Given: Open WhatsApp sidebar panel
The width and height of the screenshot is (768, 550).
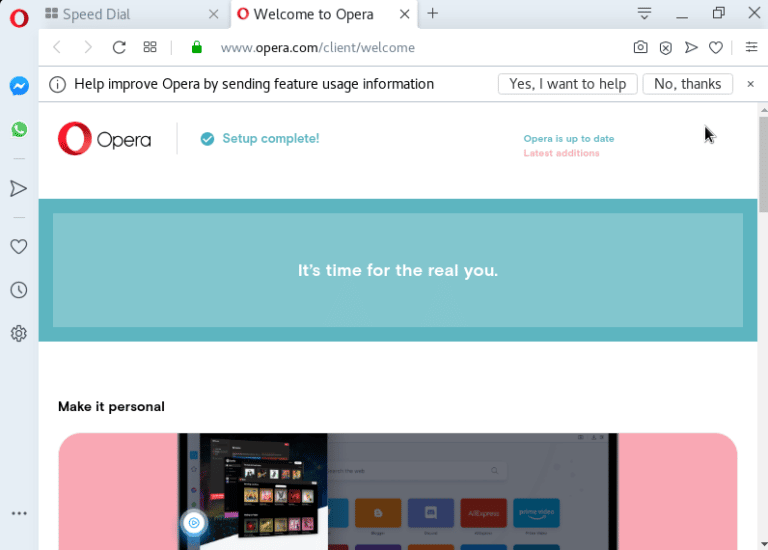Looking at the screenshot, I should [x=19, y=129].
